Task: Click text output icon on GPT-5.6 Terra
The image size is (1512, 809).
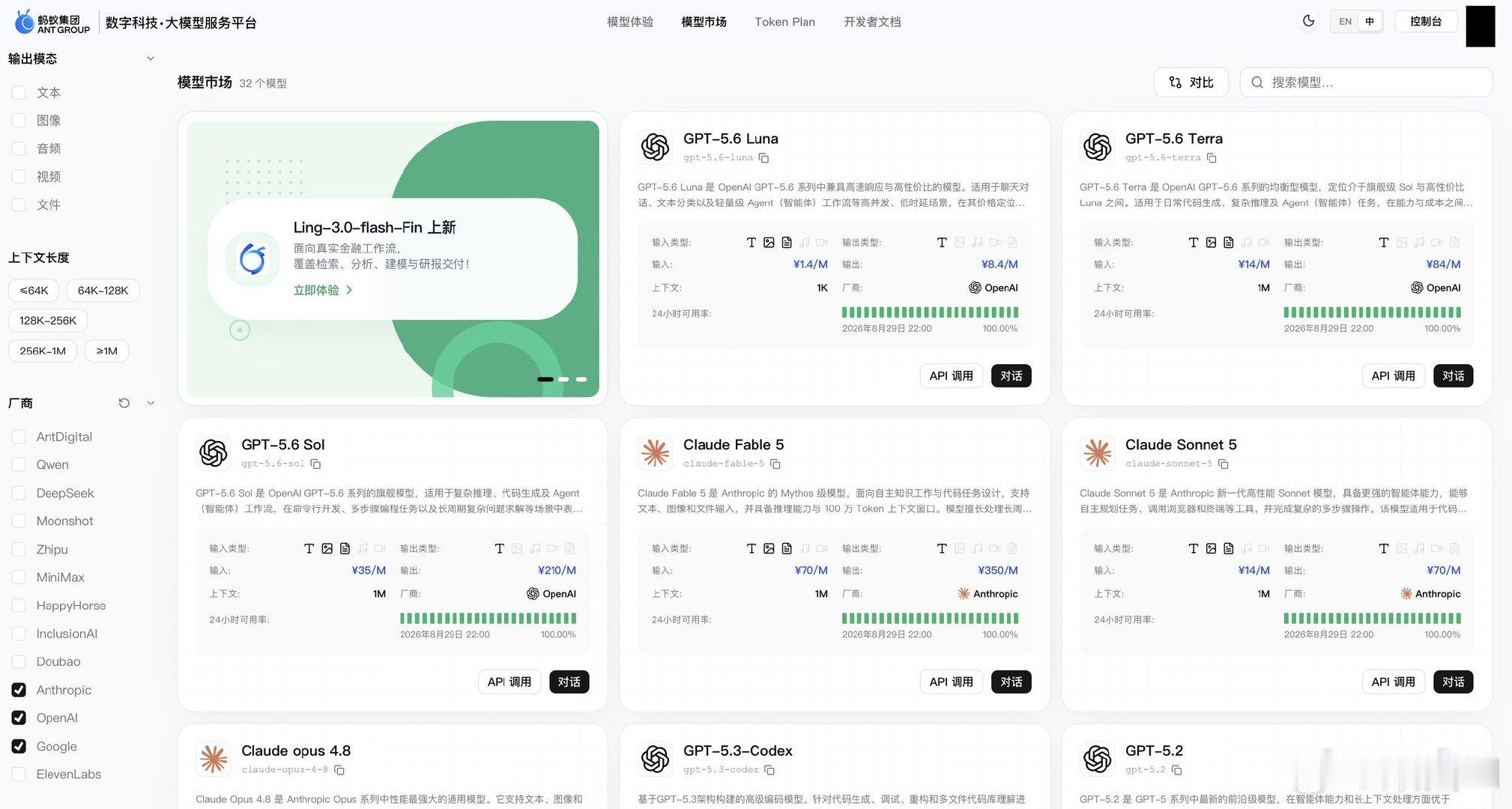Action: tap(1384, 243)
